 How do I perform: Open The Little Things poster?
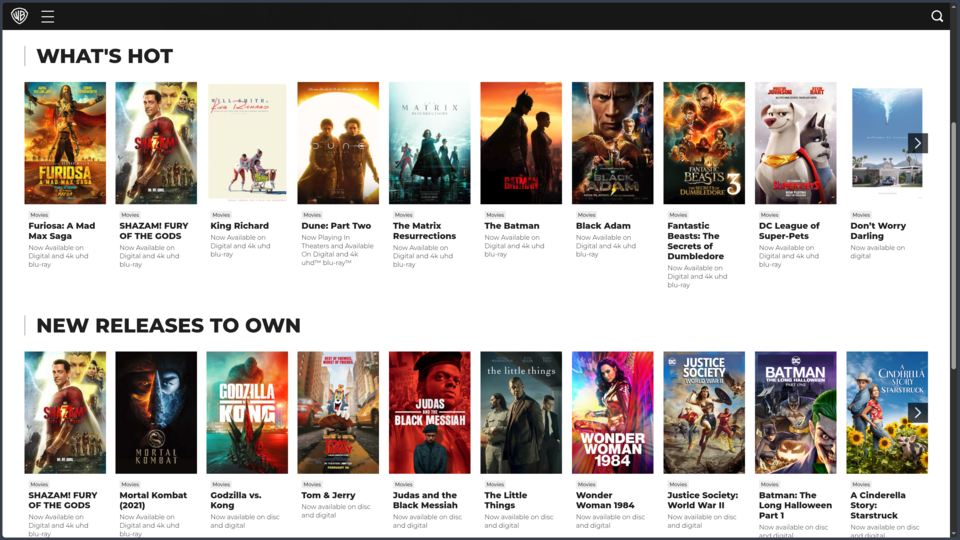(x=521, y=413)
